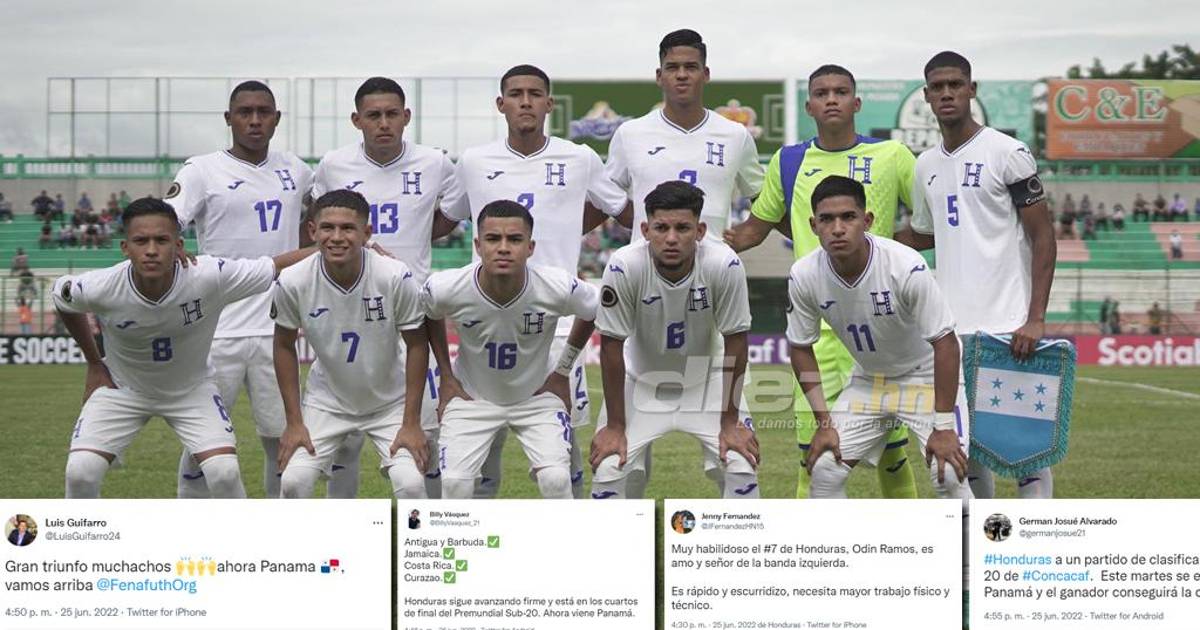Open German Josué Alvarado's profile avatar
Screen dimensions: 1200x630
click(x=997, y=527)
